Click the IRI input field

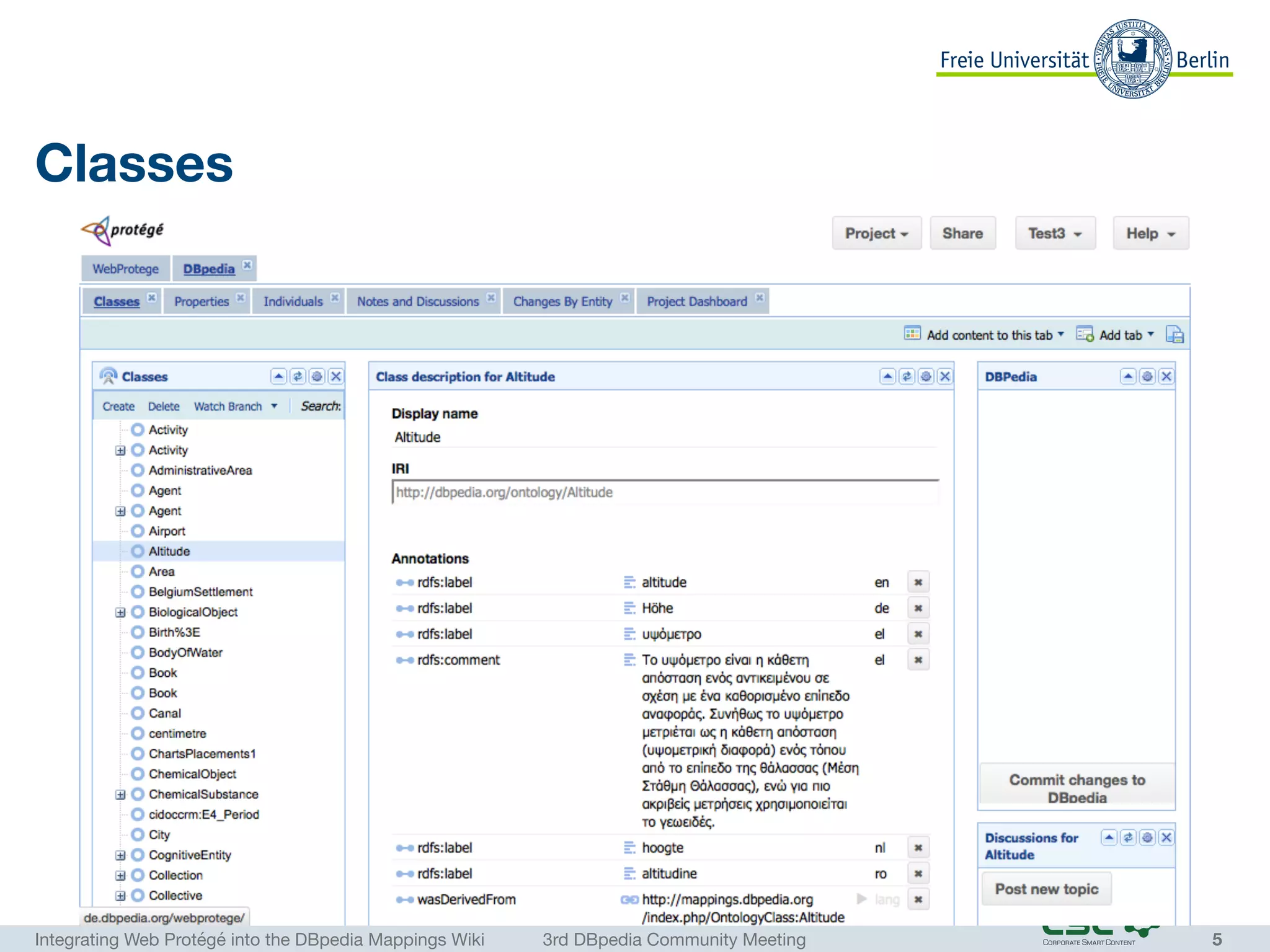point(665,492)
